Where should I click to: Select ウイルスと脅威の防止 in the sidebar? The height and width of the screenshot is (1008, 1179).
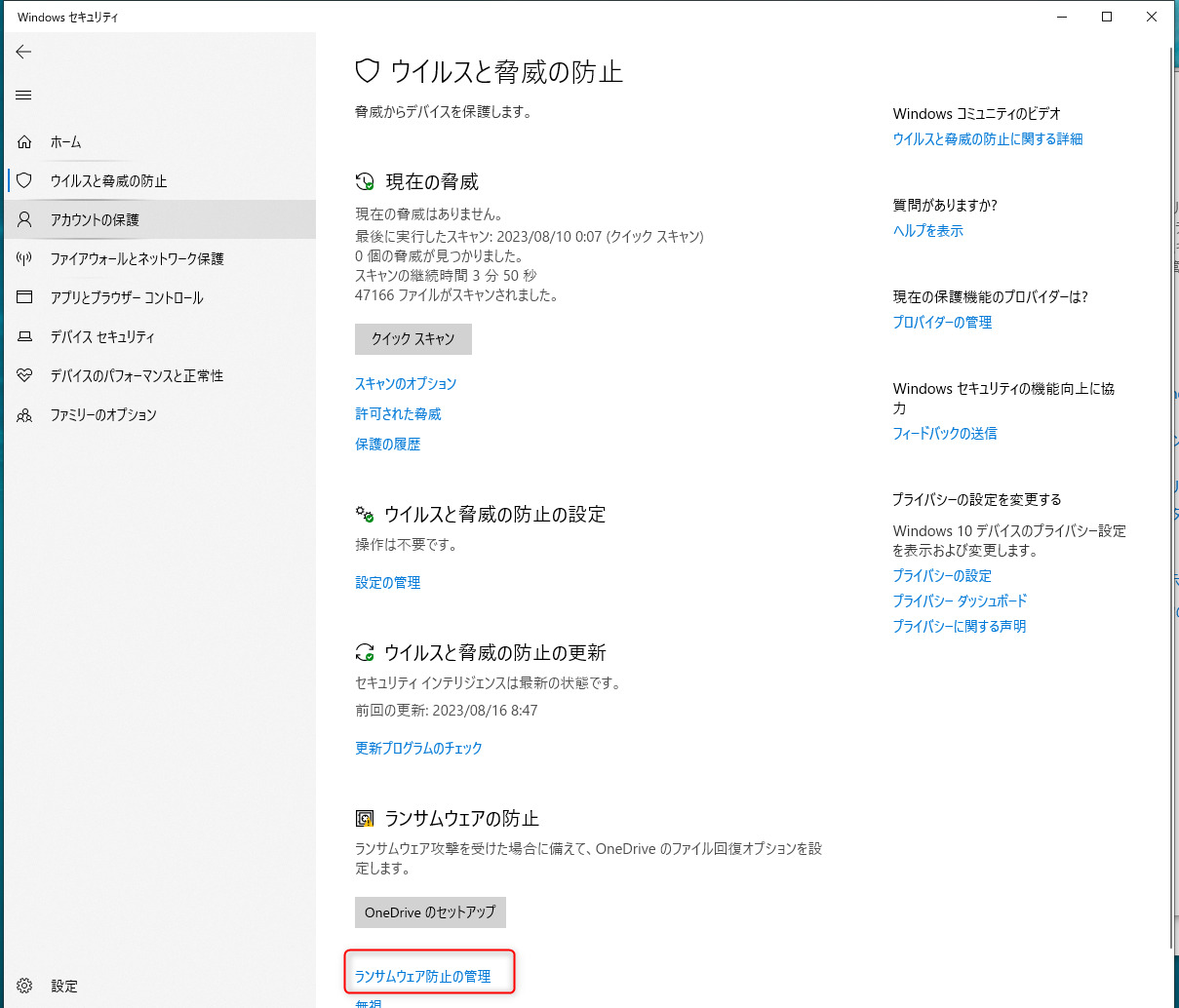pyautogui.click(x=160, y=180)
